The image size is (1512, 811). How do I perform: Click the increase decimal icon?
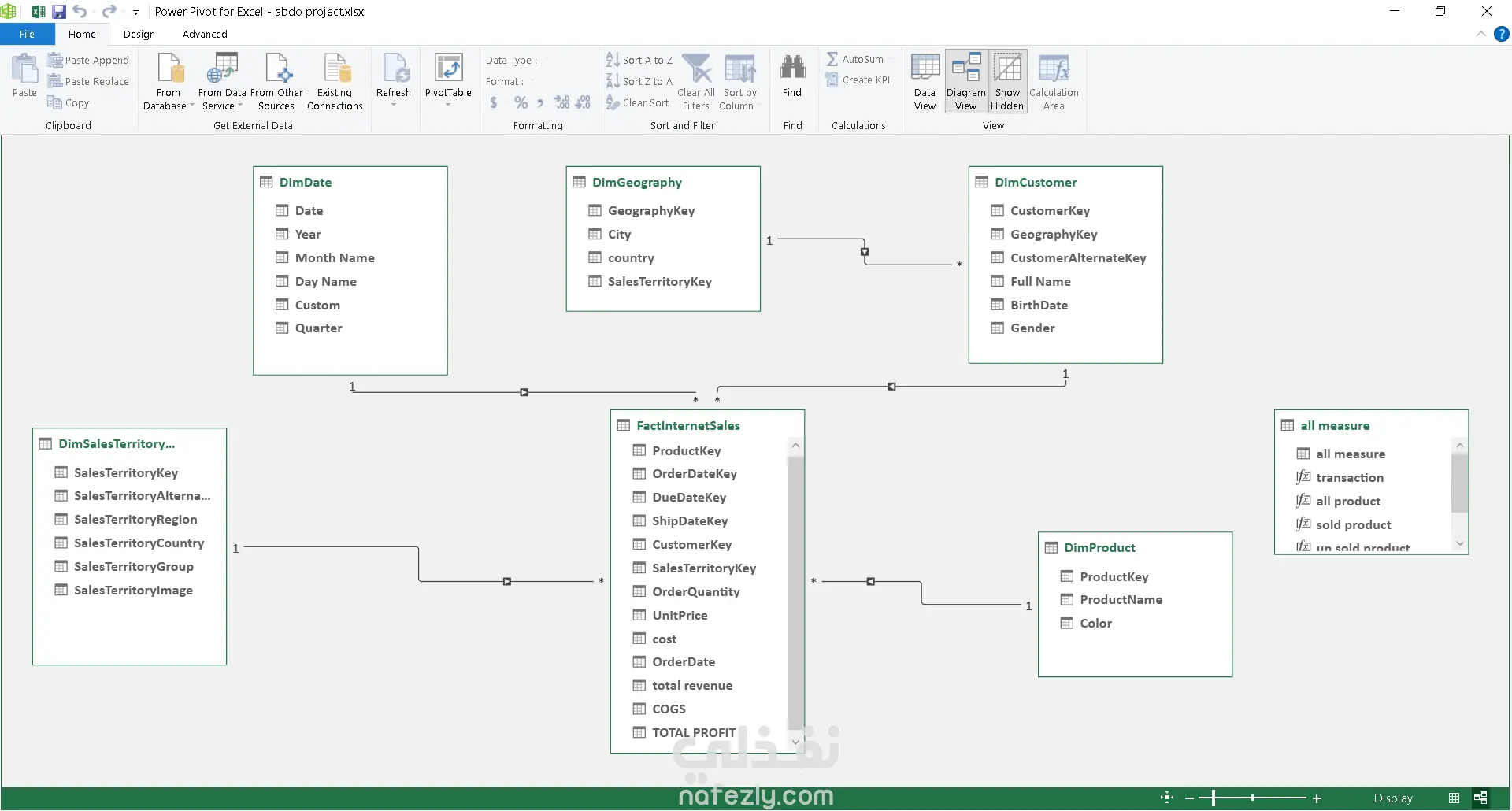[x=561, y=102]
